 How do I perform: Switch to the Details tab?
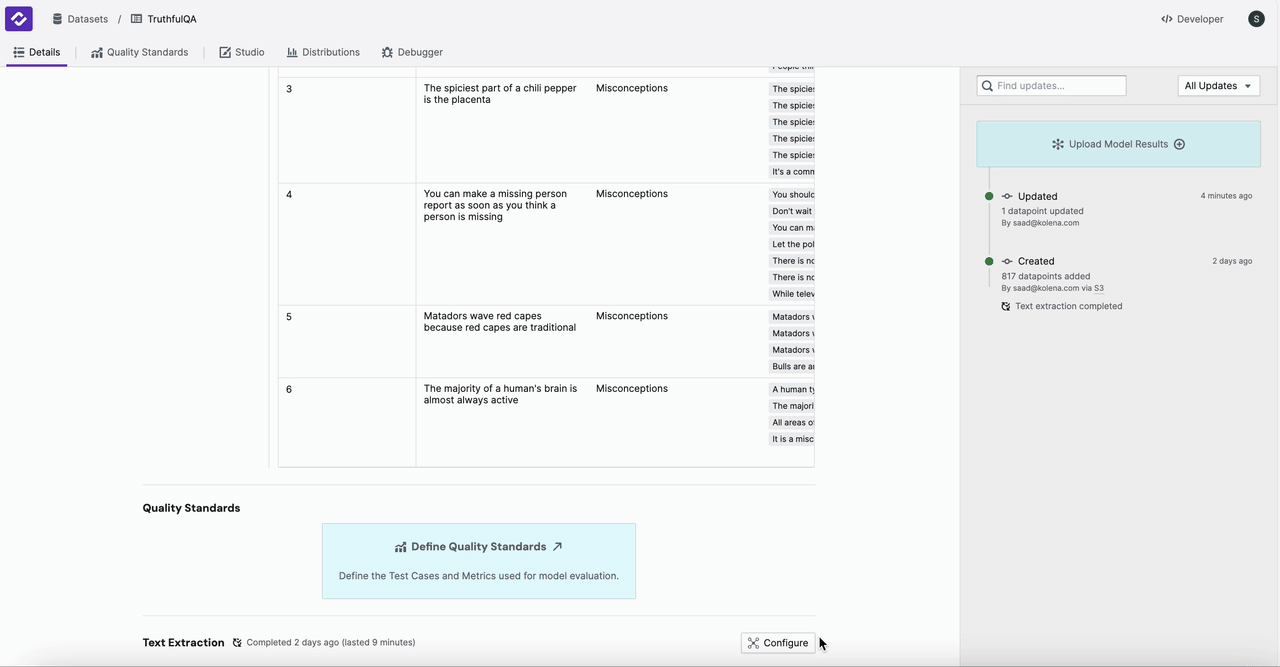pyautogui.click(x=37, y=52)
